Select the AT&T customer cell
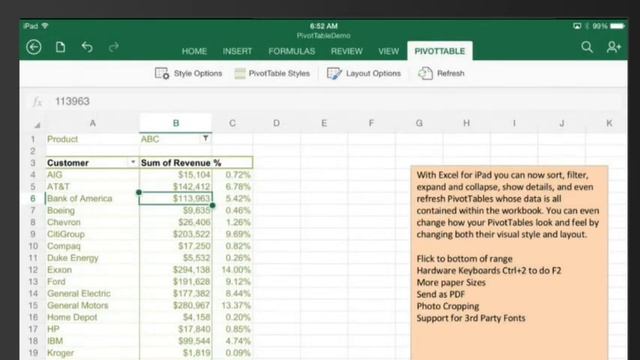Image resolution: width=640 pixels, height=360 pixels. pyautogui.click(x=93, y=187)
